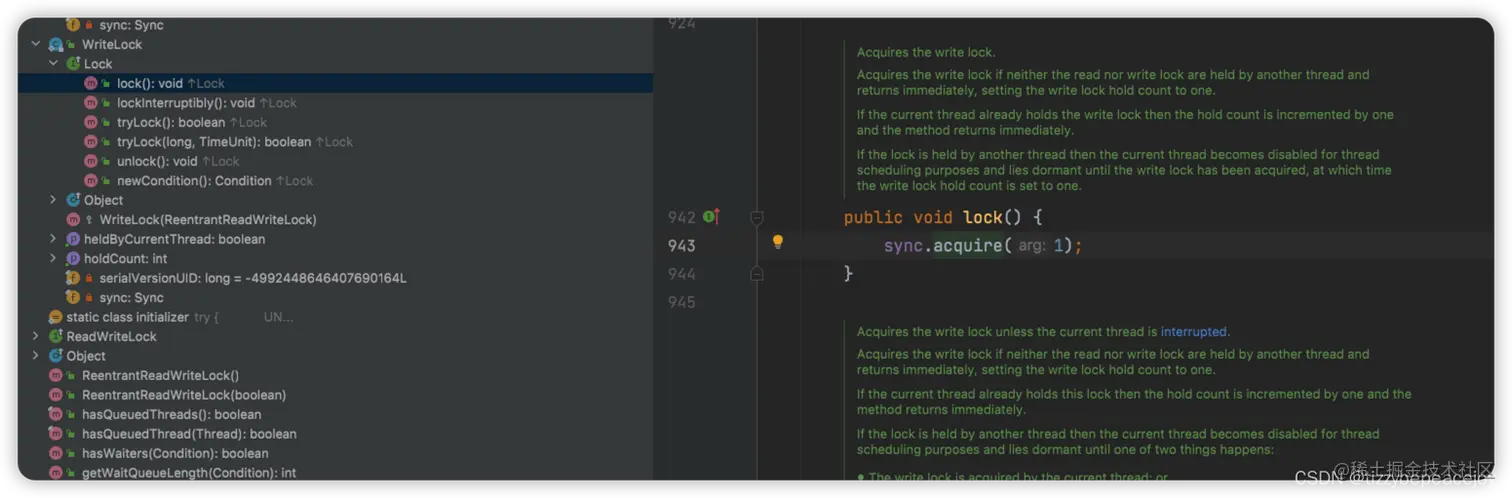Image resolution: width=1512 pixels, height=498 pixels.
Task: Expand the Object node below ReadWriteLock
Action: pos(36,356)
